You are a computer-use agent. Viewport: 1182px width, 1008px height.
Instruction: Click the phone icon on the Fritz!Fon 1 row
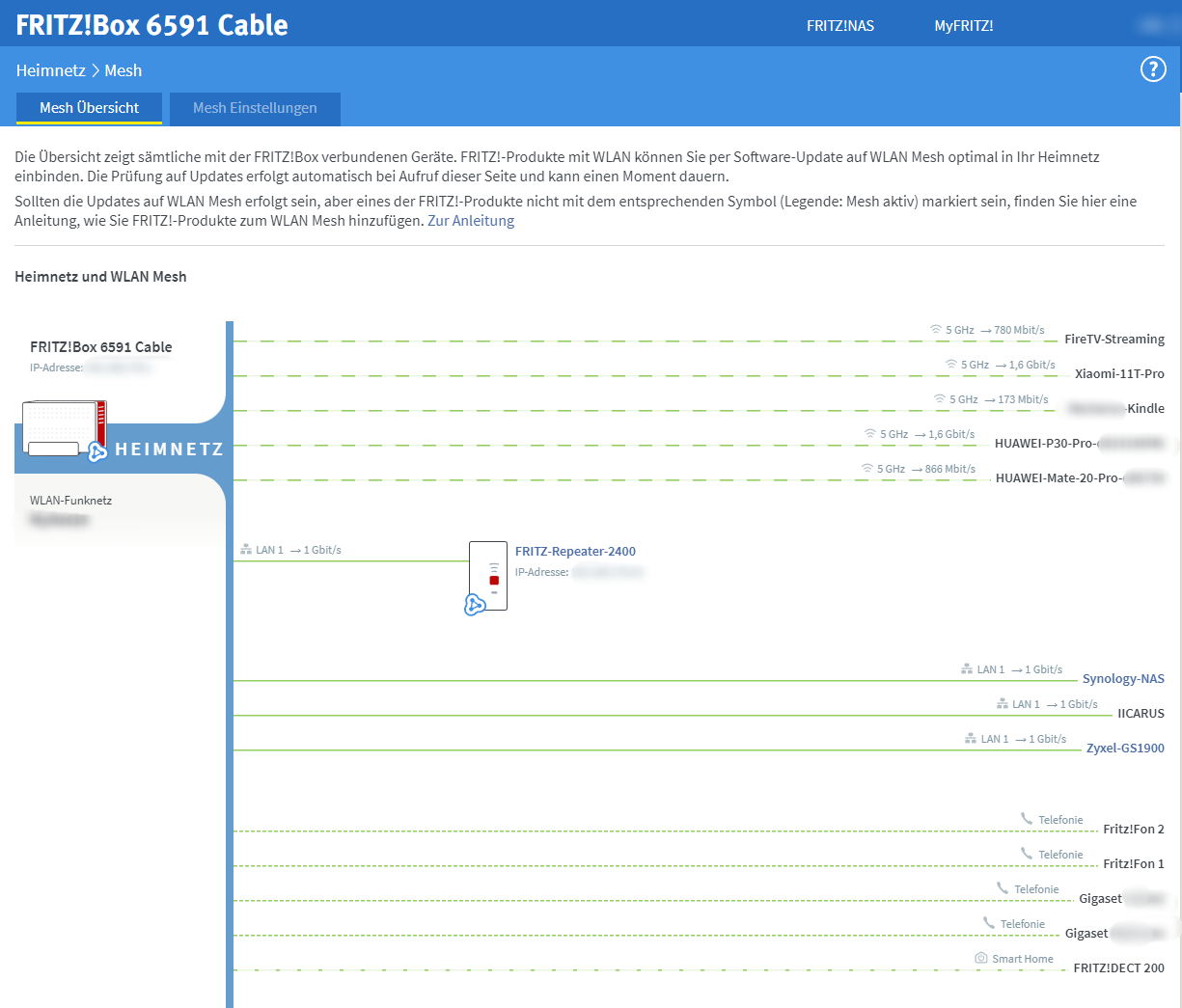pos(1027,854)
